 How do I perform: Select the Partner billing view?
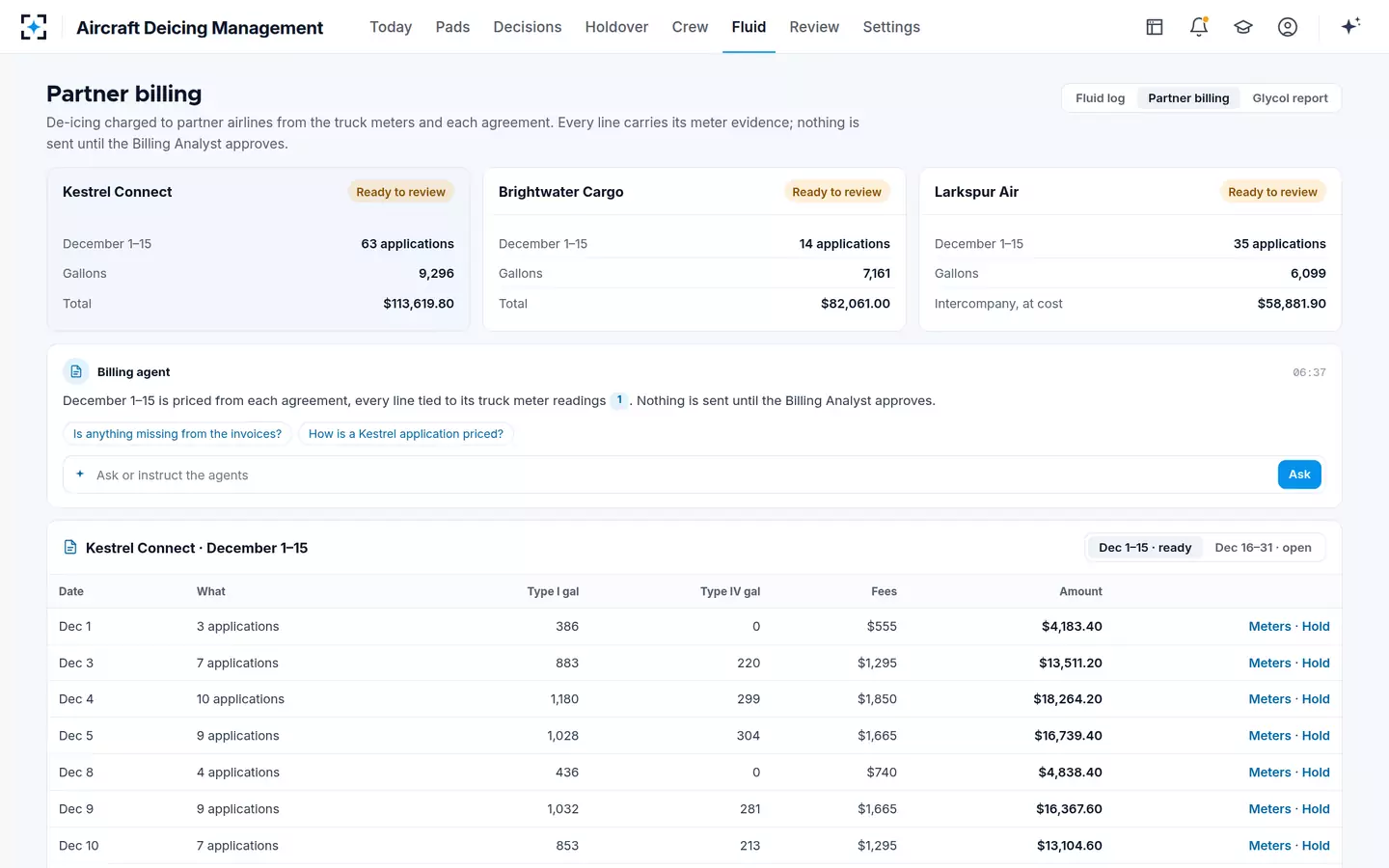[x=1188, y=98]
